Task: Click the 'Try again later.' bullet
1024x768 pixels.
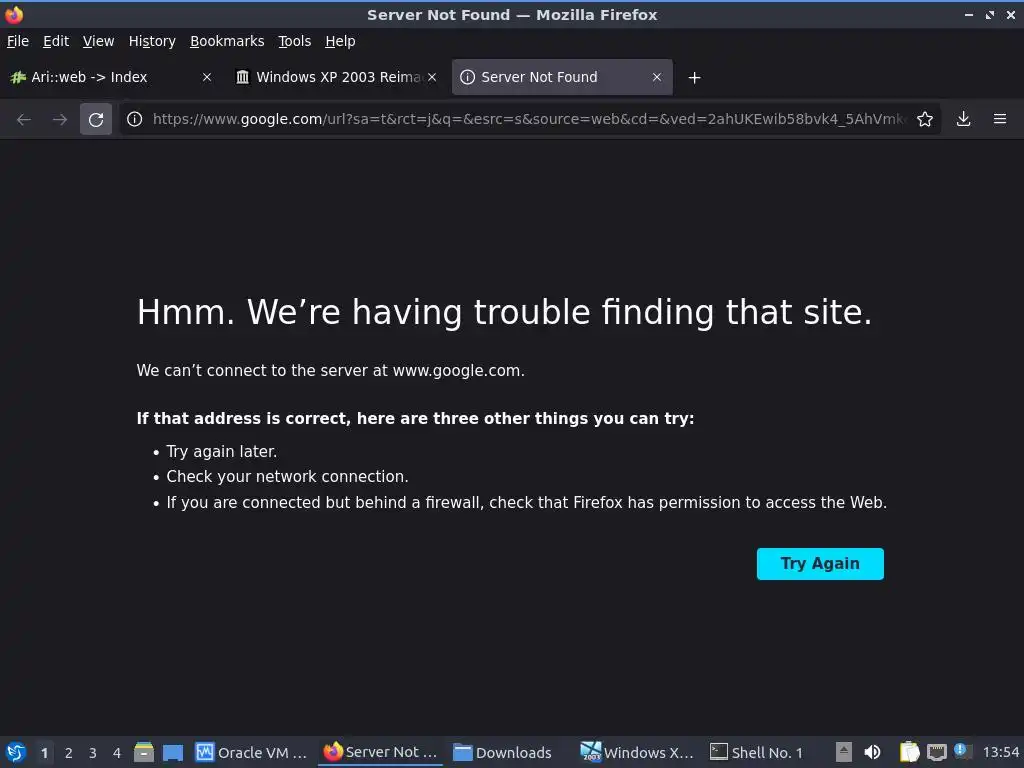Action: pos(221,451)
